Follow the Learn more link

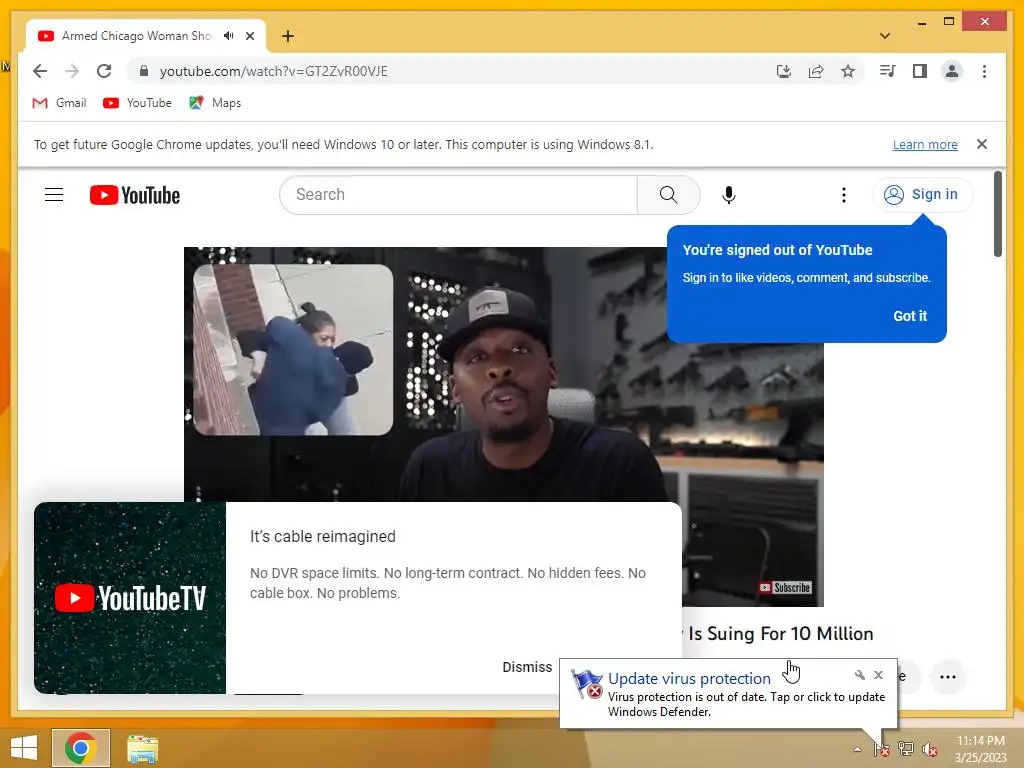(x=925, y=144)
